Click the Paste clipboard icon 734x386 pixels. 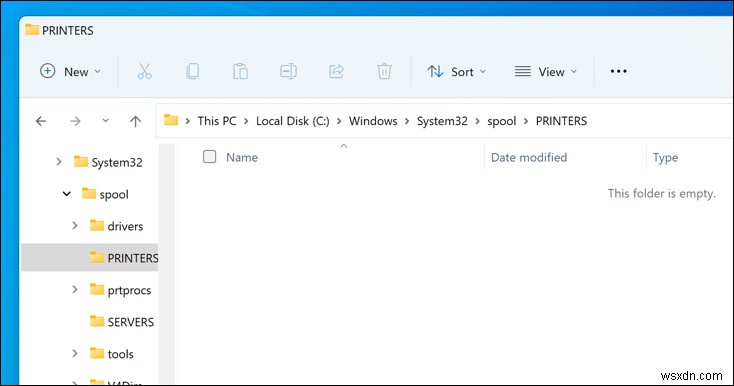pyautogui.click(x=241, y=71)
